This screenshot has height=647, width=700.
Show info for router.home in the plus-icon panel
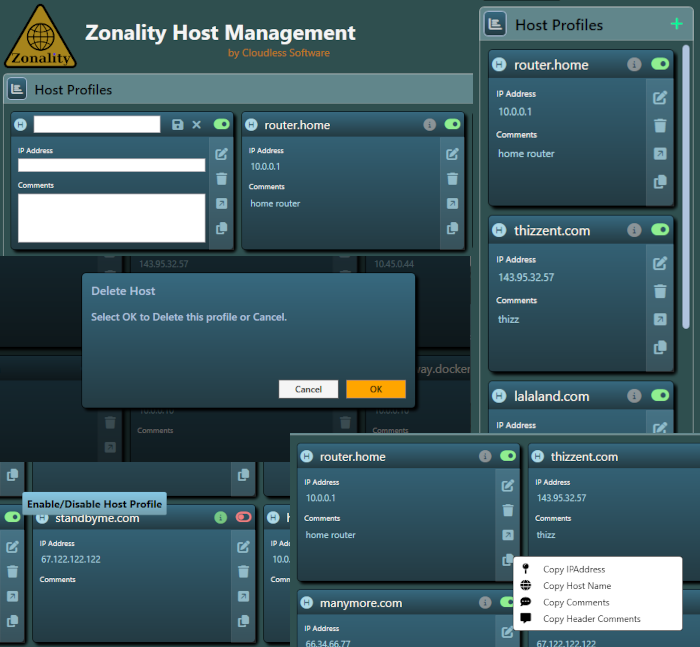point(634,64)
